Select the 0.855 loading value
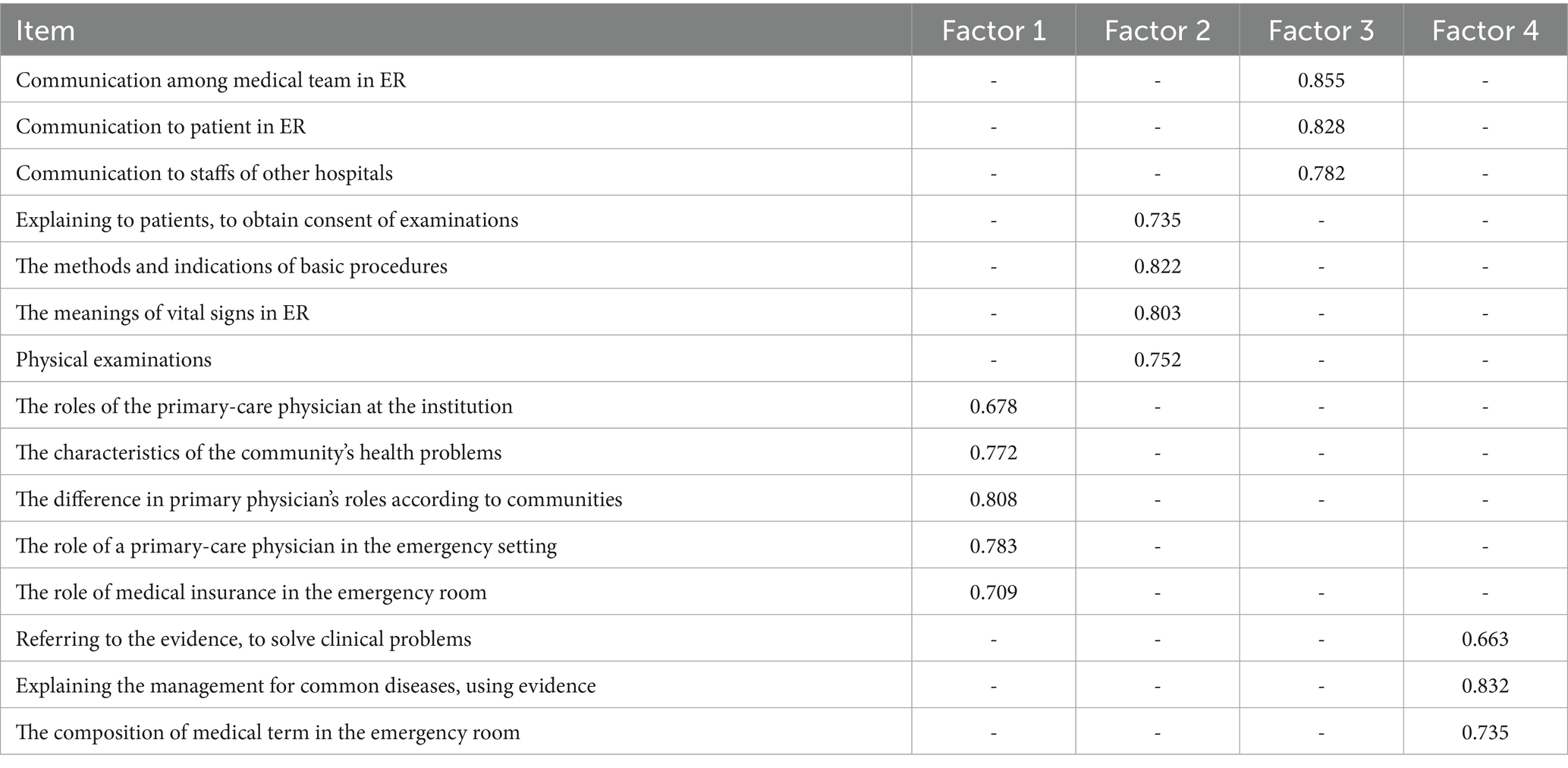1568x768 pixels. point(1321,80)
